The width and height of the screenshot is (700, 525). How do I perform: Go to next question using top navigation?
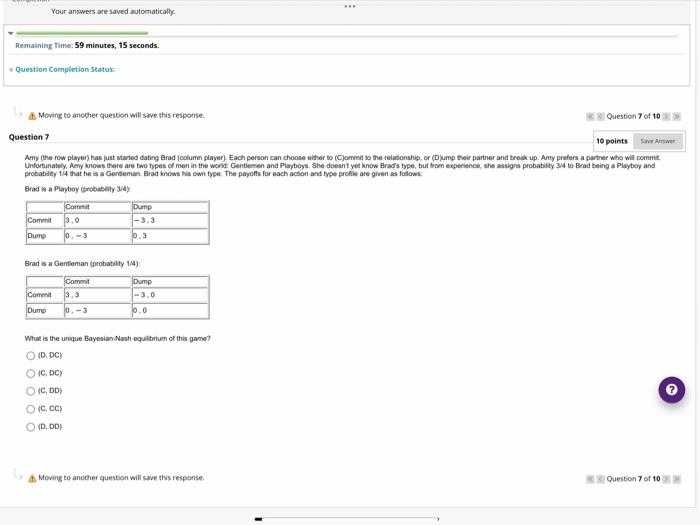pyautogui.click(x=666, y=117)
